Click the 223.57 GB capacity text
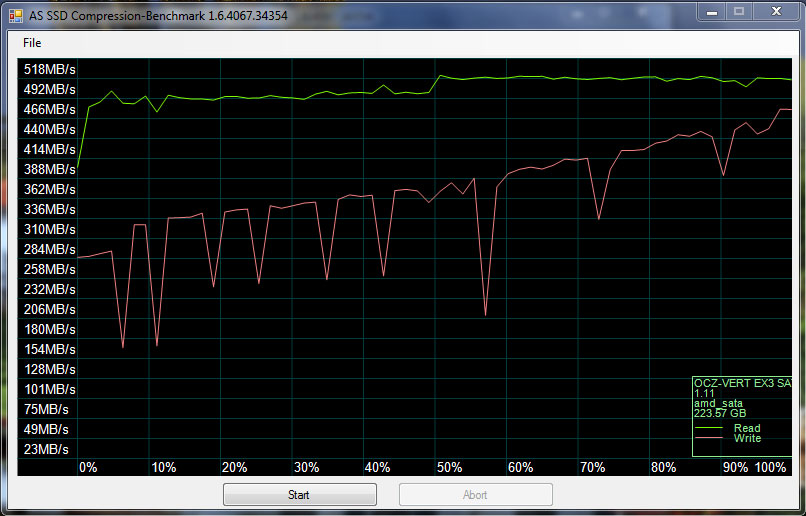The image size is (806, 516). (x=720, y=413)
